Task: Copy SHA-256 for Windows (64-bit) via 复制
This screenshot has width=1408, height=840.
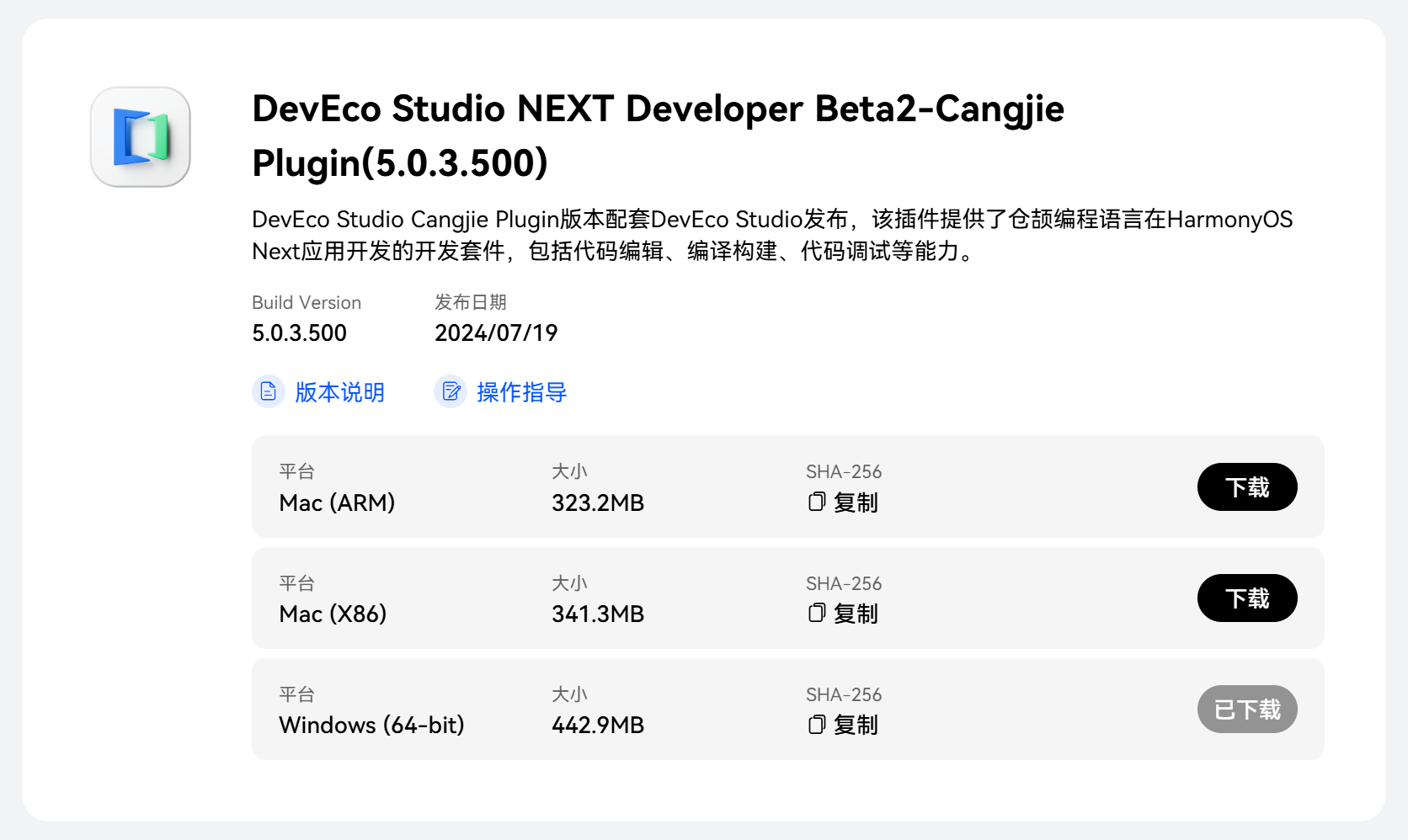Action: (856, 725)
